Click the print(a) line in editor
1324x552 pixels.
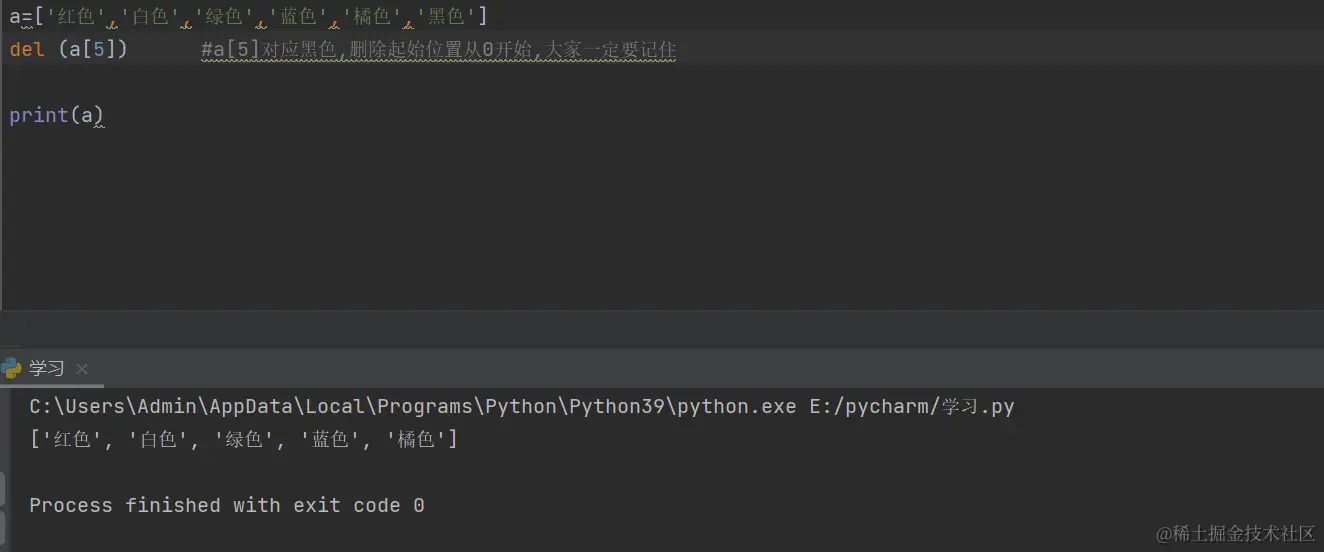tap(56, 115)
